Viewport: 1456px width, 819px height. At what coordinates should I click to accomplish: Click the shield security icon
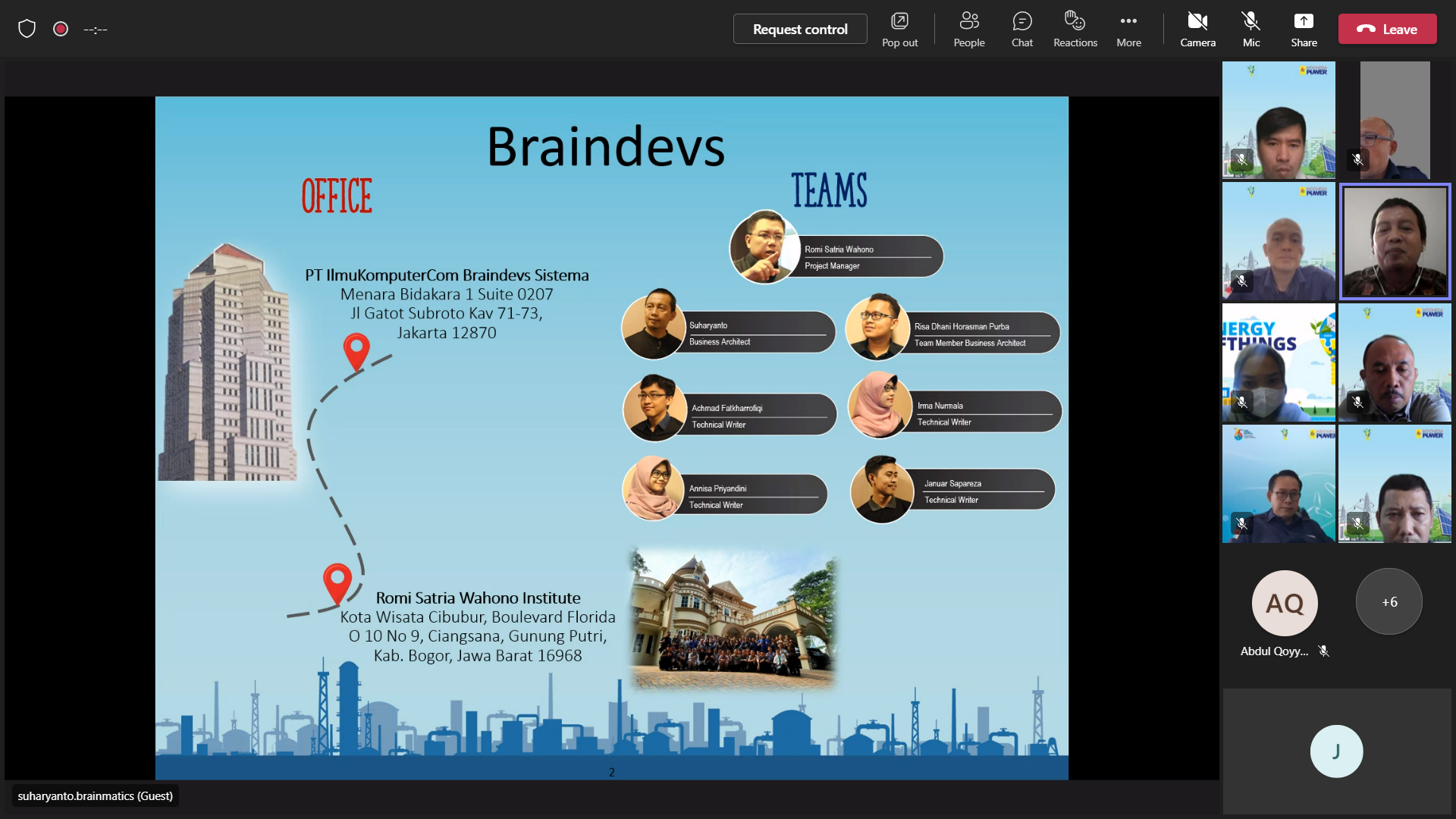point(27,29)
